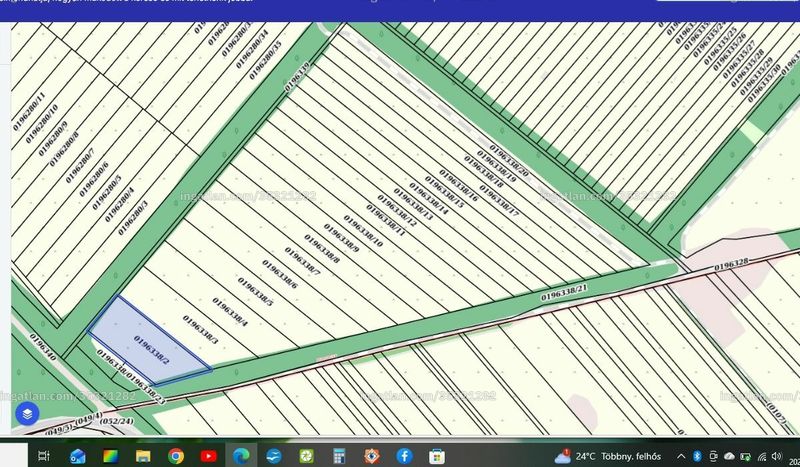Viewport: 800px width, 467px height.
Task: Open Facebook from the taskbar
Action: point(404,456)
